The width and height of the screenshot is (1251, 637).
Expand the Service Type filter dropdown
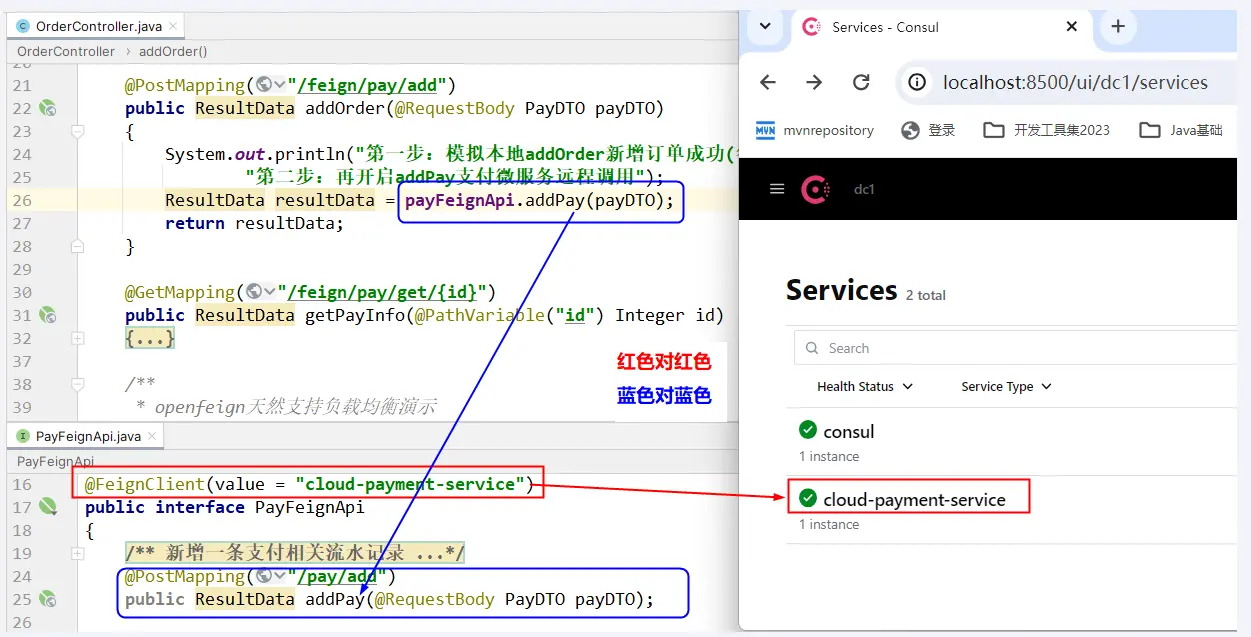point(1006,386)
